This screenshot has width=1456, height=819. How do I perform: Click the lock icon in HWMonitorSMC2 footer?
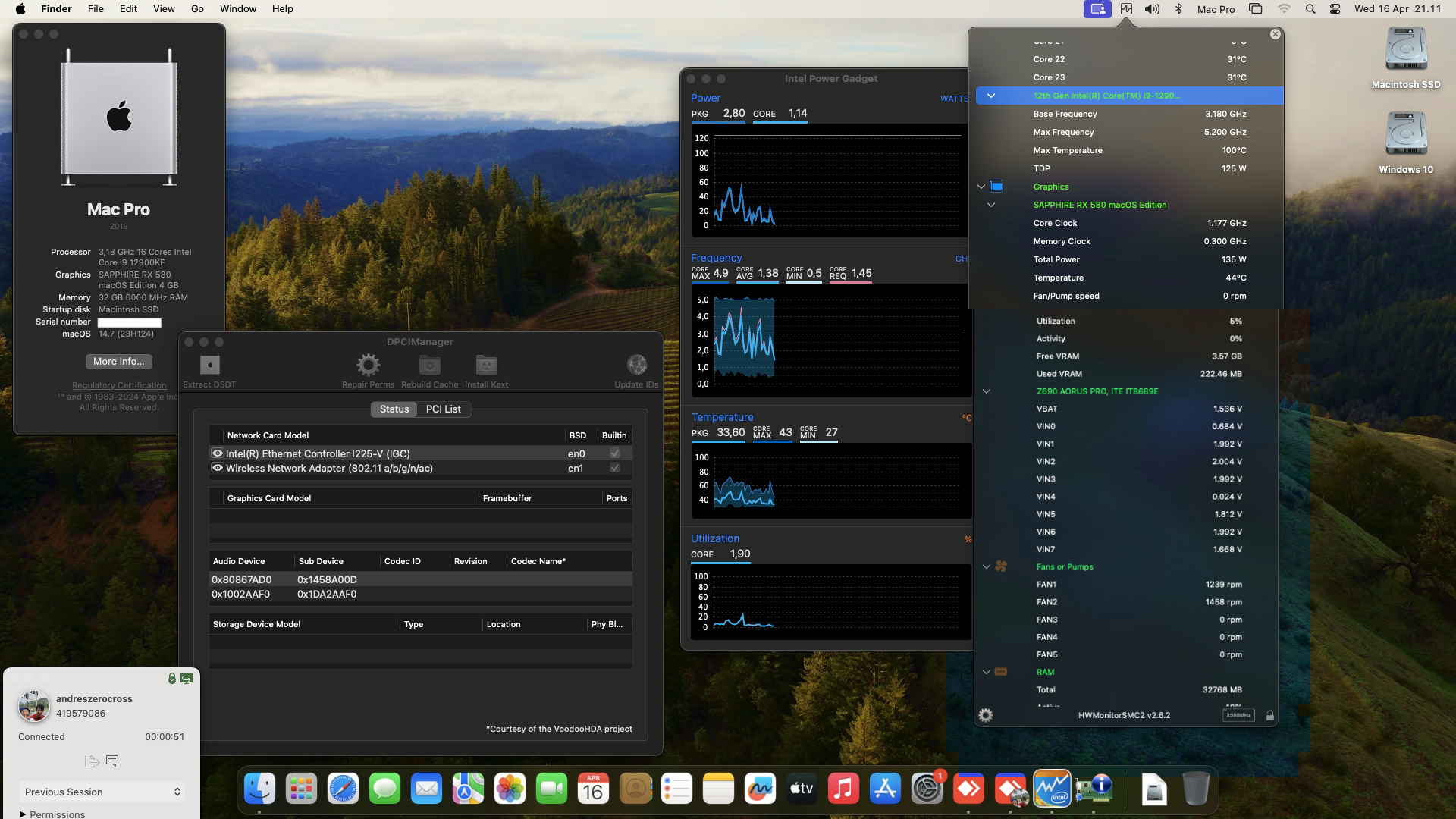tap(1270, 714)
